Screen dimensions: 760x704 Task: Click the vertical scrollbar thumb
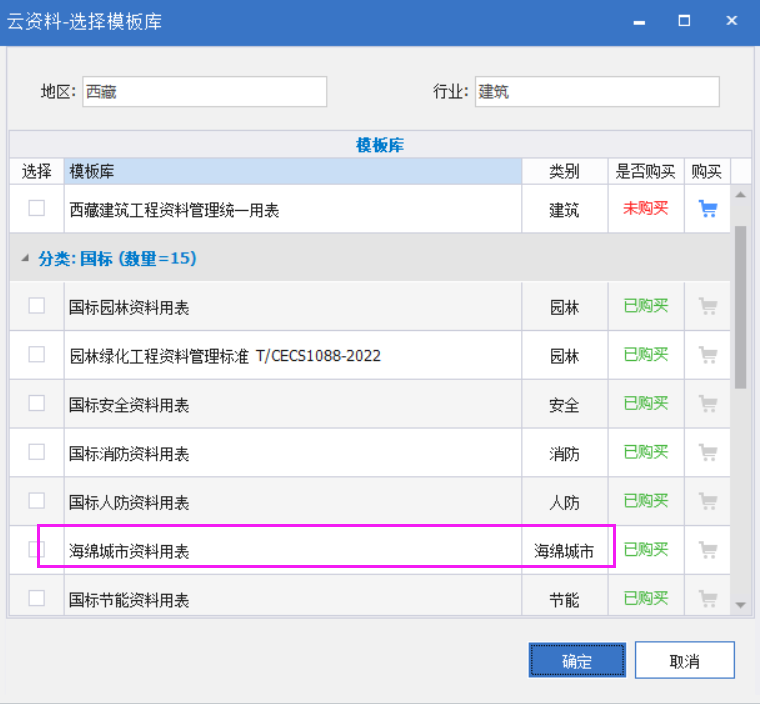(x=740, y=307)
